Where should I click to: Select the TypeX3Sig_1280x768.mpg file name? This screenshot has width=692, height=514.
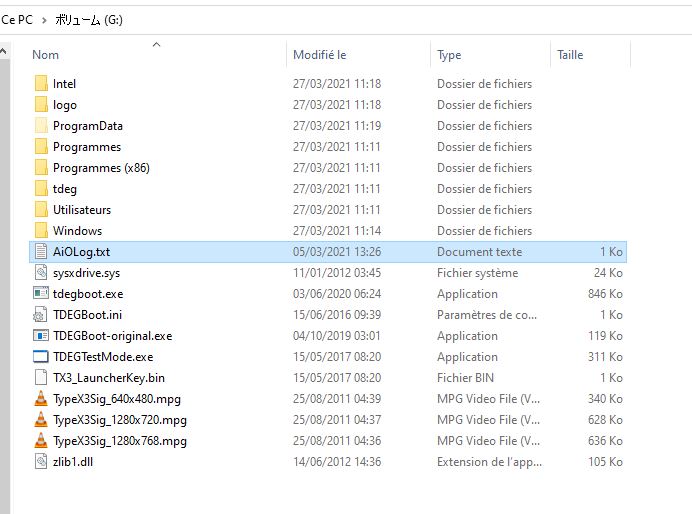(x=120, y=441)
